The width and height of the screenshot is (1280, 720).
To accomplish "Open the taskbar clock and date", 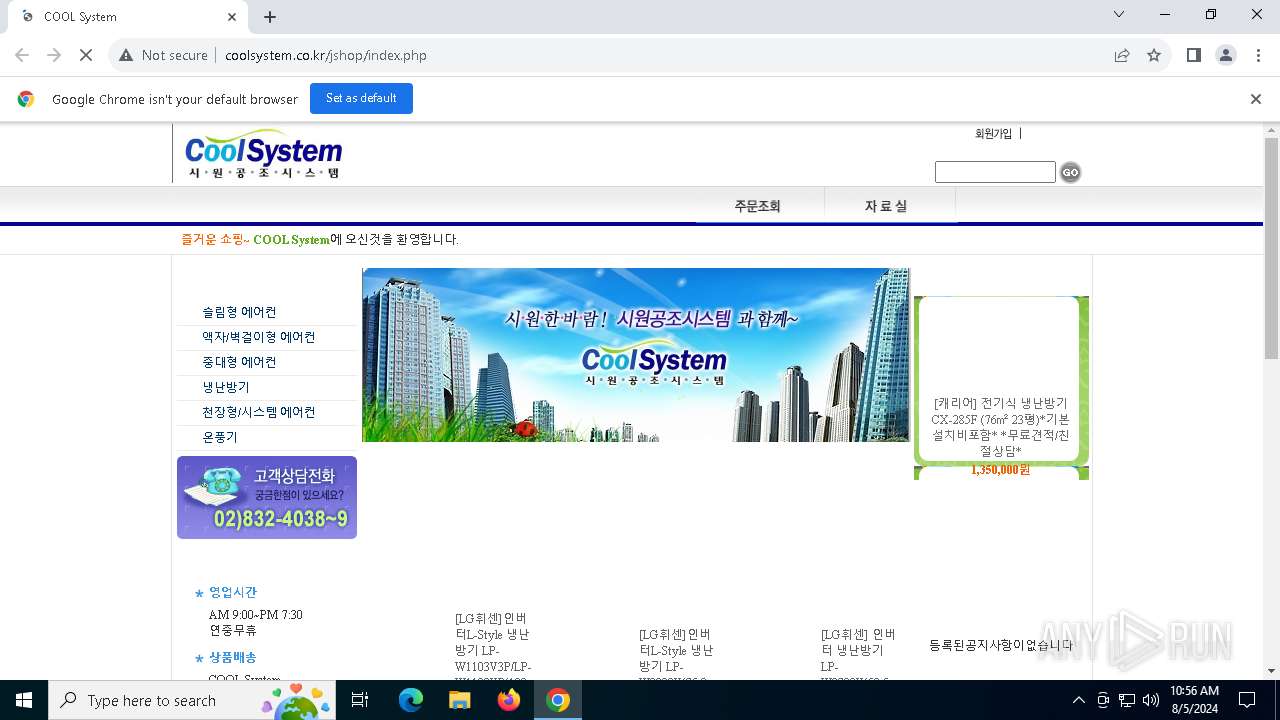I will [1194, 700].
